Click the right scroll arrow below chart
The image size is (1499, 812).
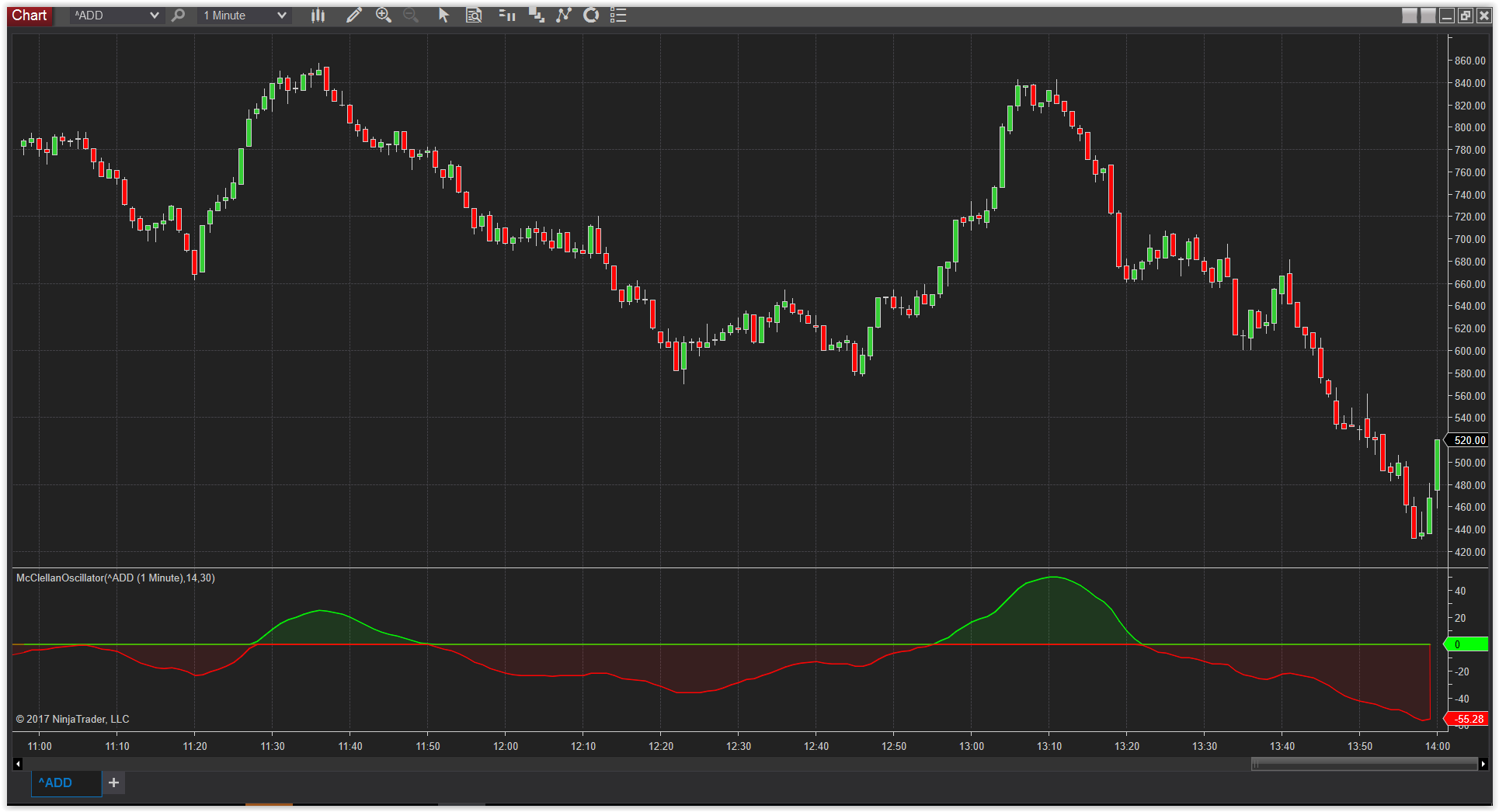[1483, 764]
